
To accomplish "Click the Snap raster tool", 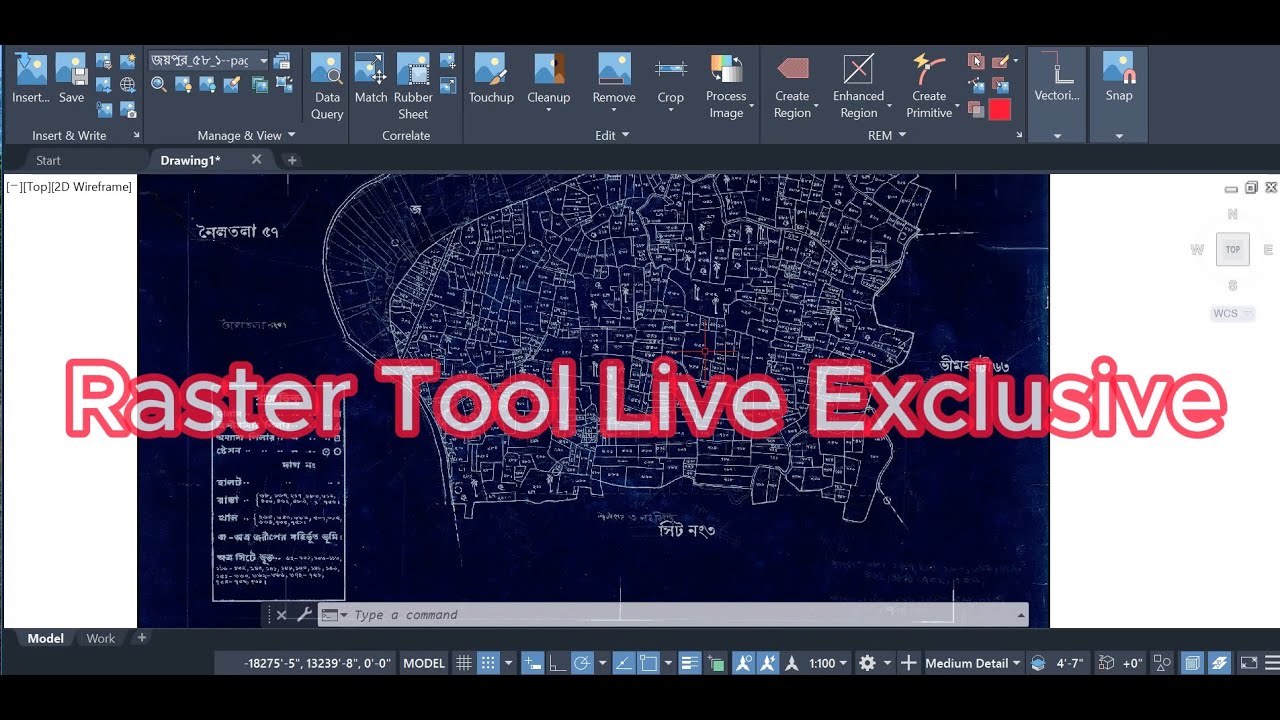I will (1119, 78).
